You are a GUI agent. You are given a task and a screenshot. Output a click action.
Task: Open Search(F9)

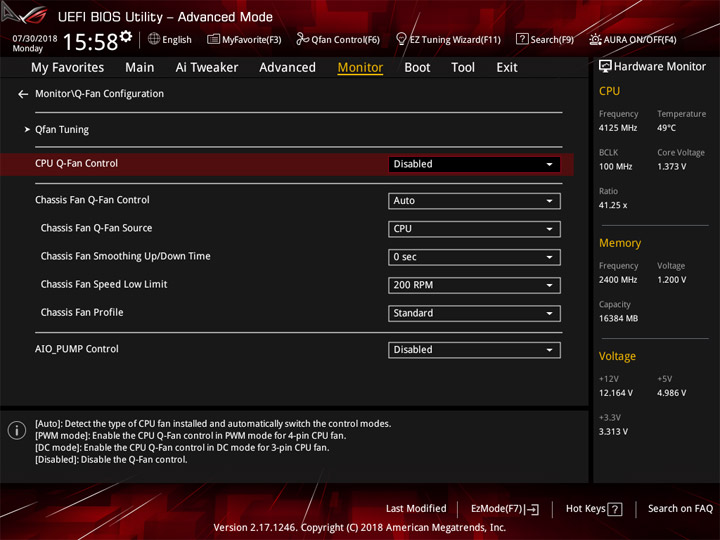(545, 39)
